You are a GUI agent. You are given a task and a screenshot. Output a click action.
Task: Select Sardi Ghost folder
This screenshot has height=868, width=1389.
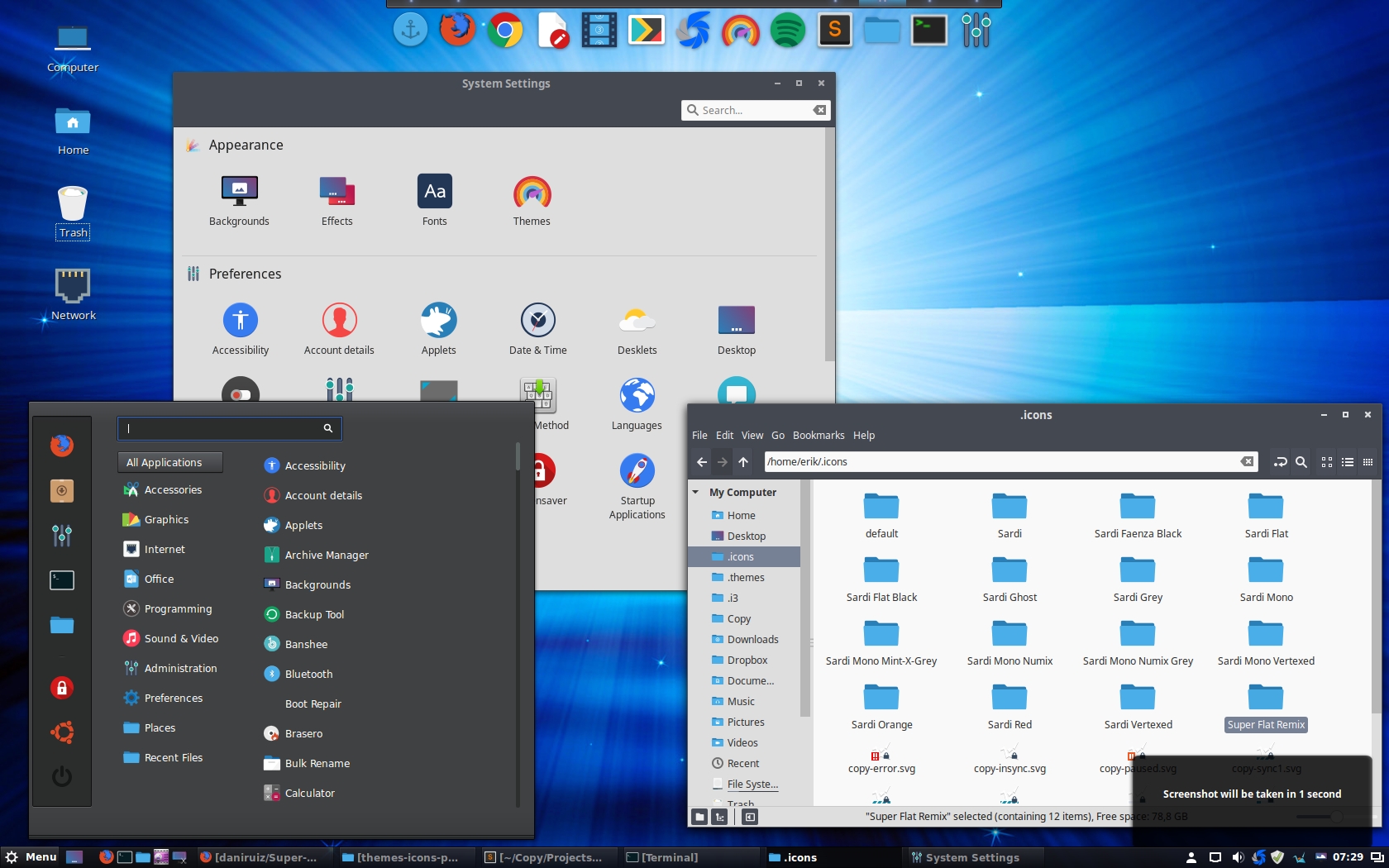pos(1010,579)
